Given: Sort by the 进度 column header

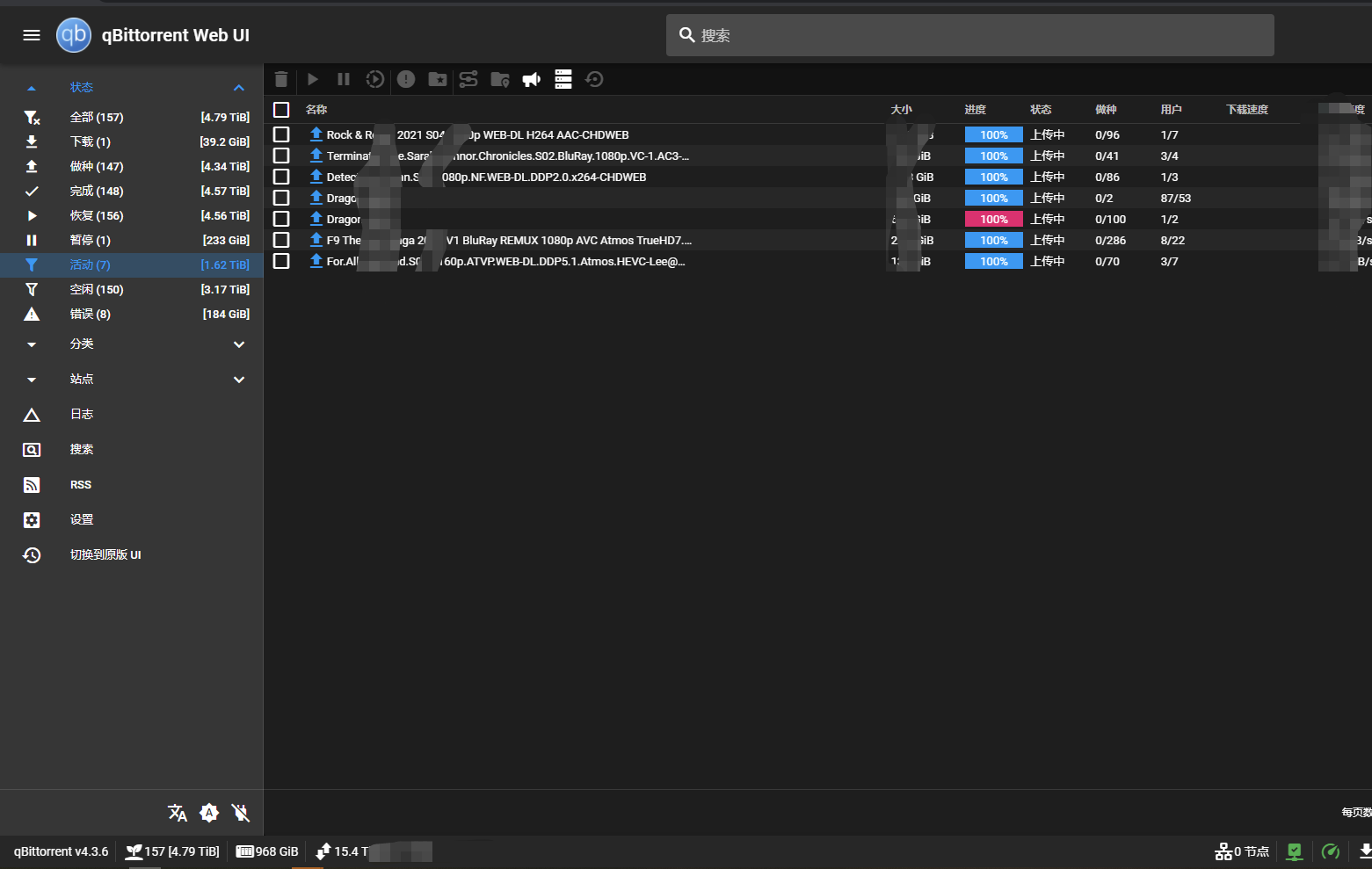Looking at the screenshot, I should (976, 110).
